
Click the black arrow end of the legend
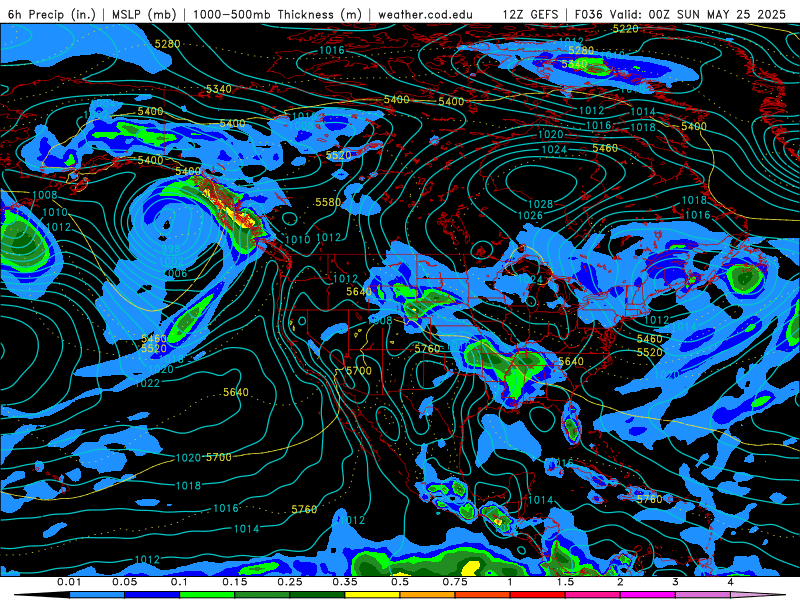[42, 595]
